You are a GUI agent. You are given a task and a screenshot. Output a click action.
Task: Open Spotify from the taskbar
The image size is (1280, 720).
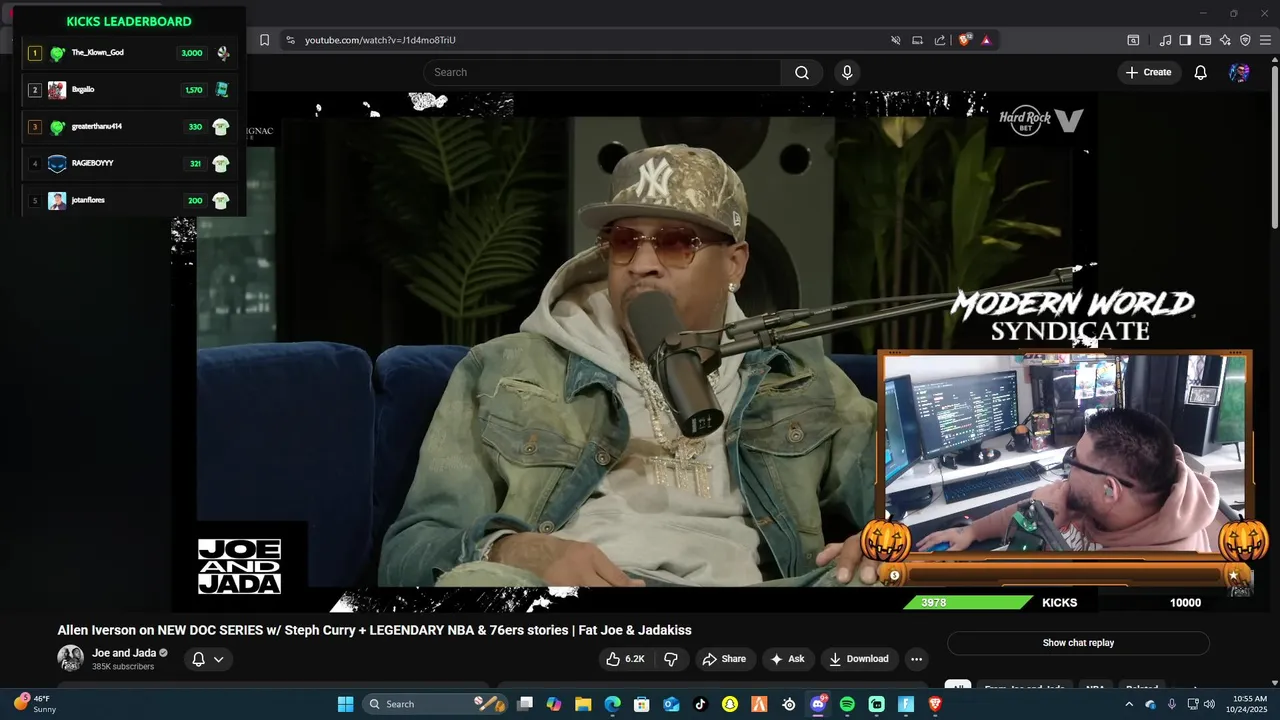pyautogui.click(x=847, y=704)
